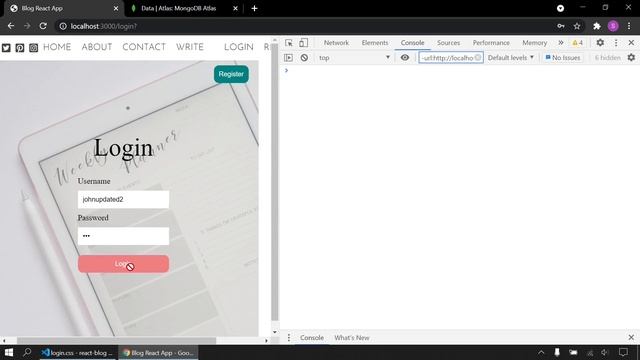Select What's New drawer tab
The image size is (640, 360).
tap(351, 338)
